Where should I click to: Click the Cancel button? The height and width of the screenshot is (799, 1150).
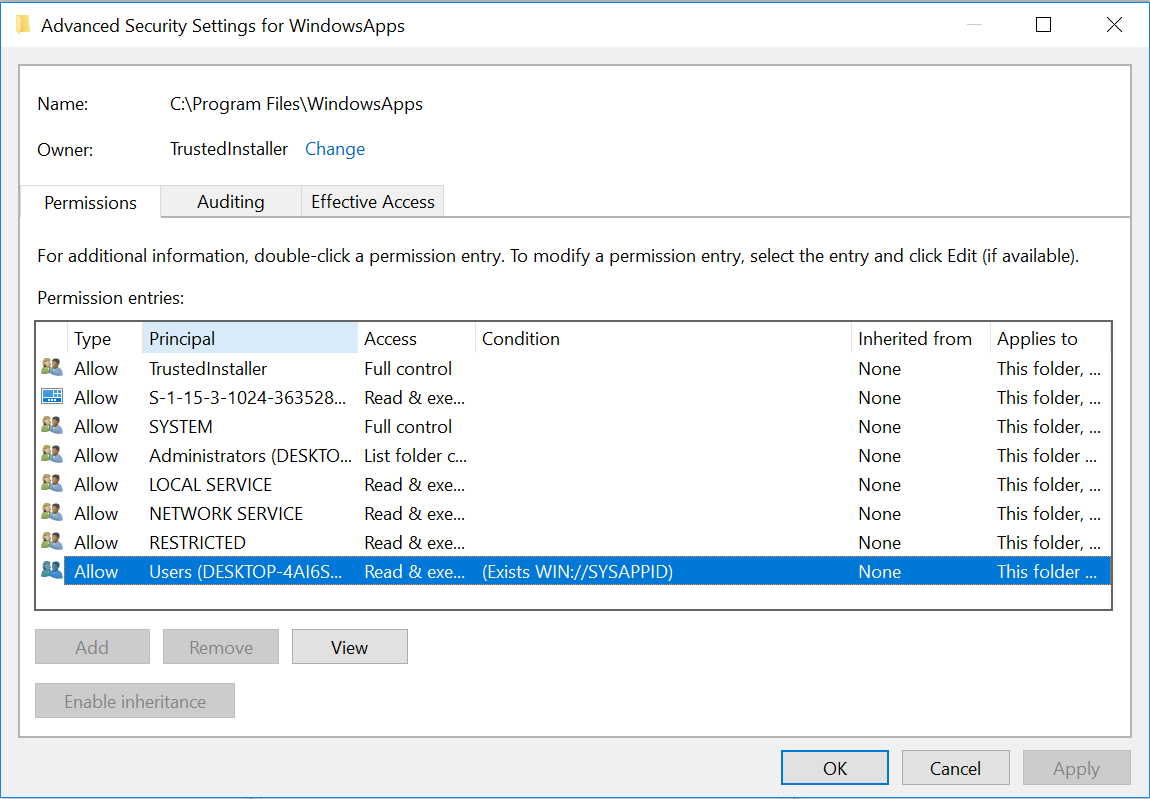tap(955, 768)
